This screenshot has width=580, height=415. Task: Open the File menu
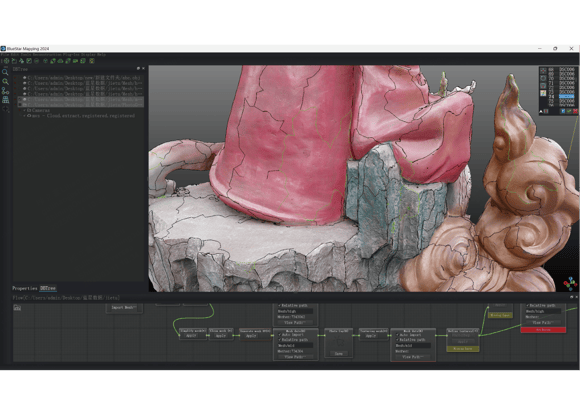(5, 55)
